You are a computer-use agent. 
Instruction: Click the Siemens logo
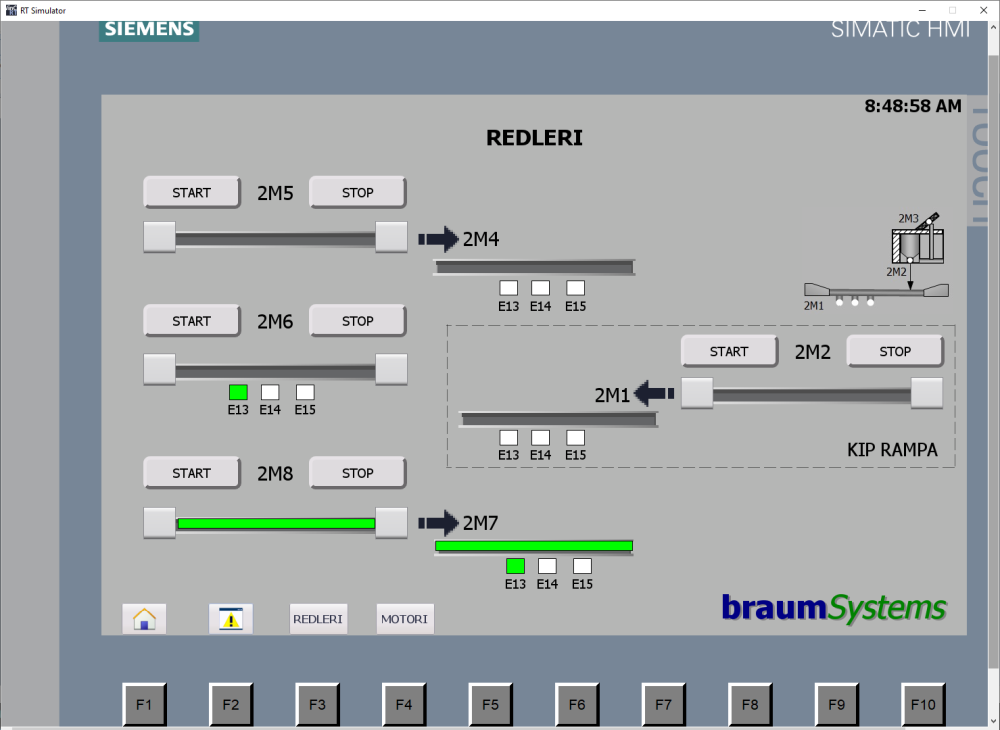pos(149,29)
